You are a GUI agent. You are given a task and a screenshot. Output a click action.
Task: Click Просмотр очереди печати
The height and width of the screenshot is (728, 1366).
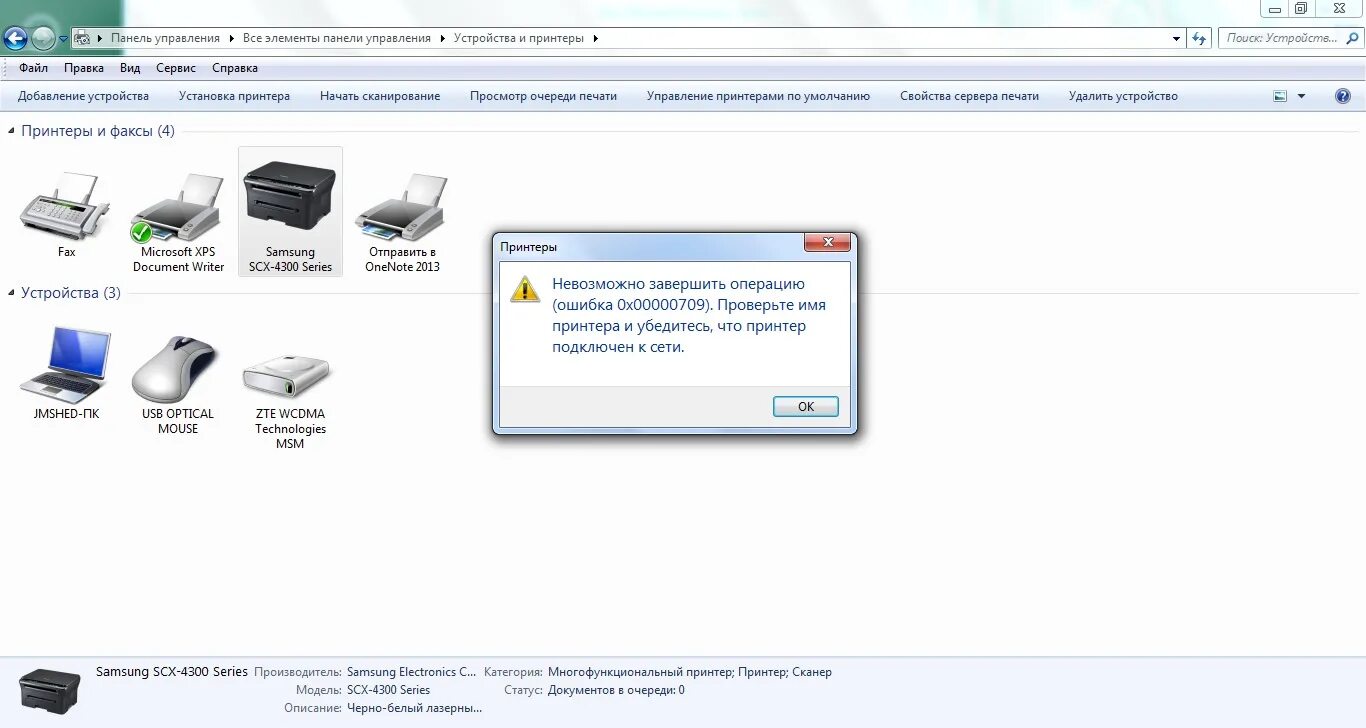543,96
